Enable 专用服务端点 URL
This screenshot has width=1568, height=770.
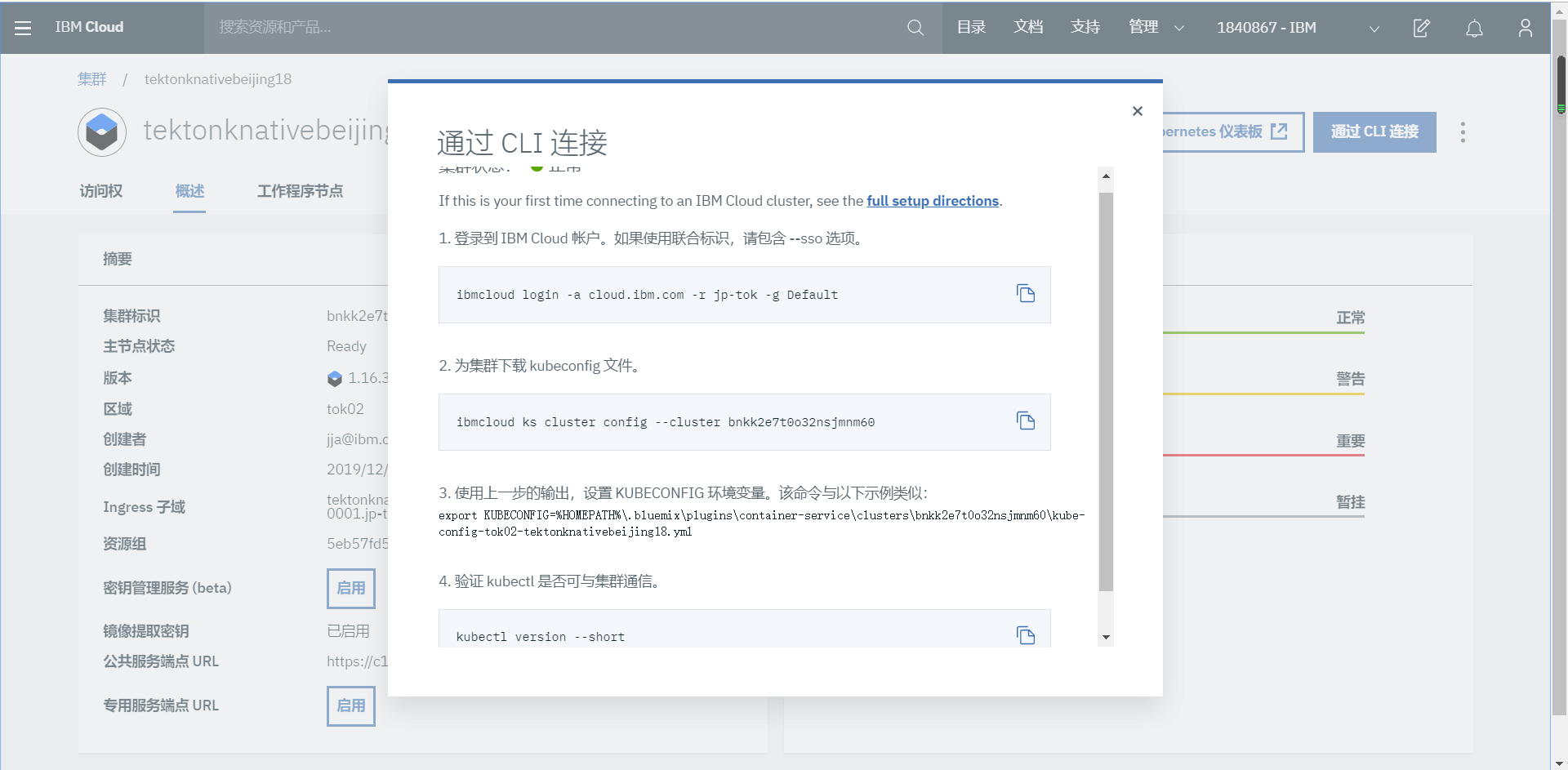[x=351, y=706]
